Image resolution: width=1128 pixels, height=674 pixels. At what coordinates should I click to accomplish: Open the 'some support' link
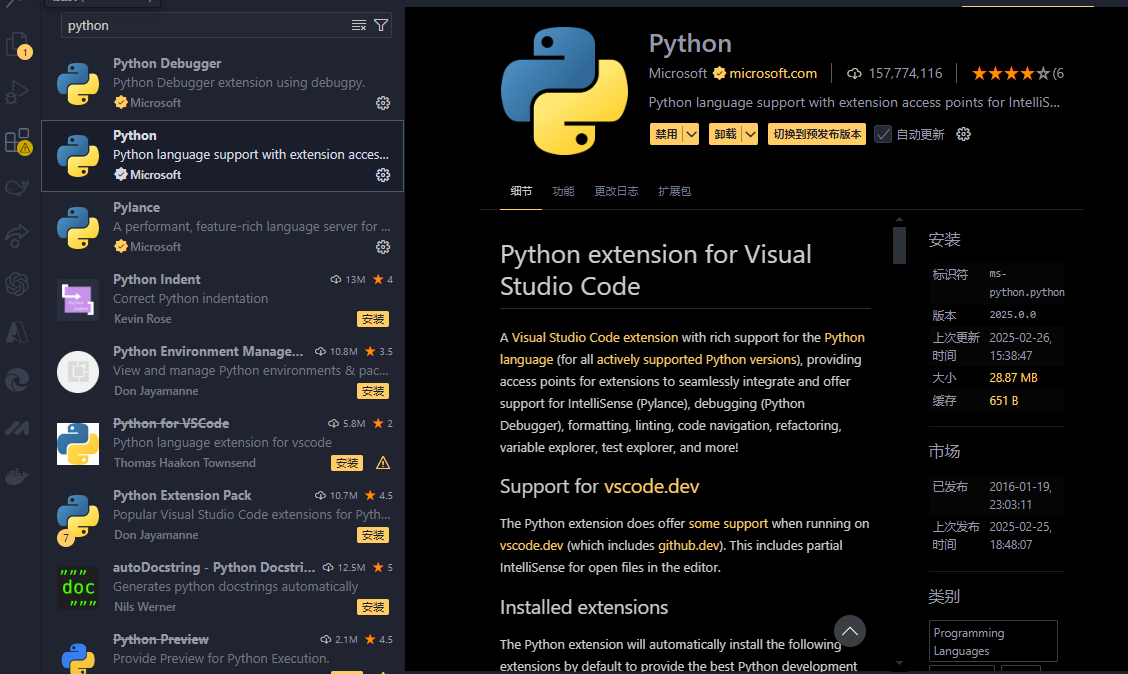coord(728,524)
